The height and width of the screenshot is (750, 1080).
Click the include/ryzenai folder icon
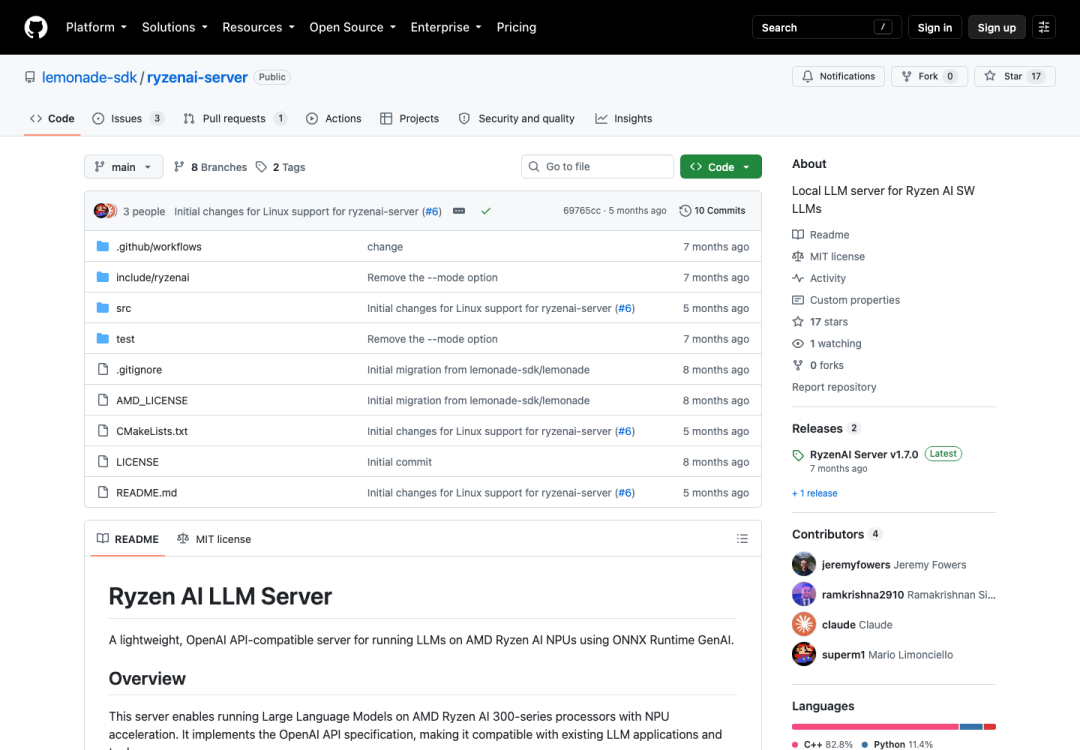(103, 277)
